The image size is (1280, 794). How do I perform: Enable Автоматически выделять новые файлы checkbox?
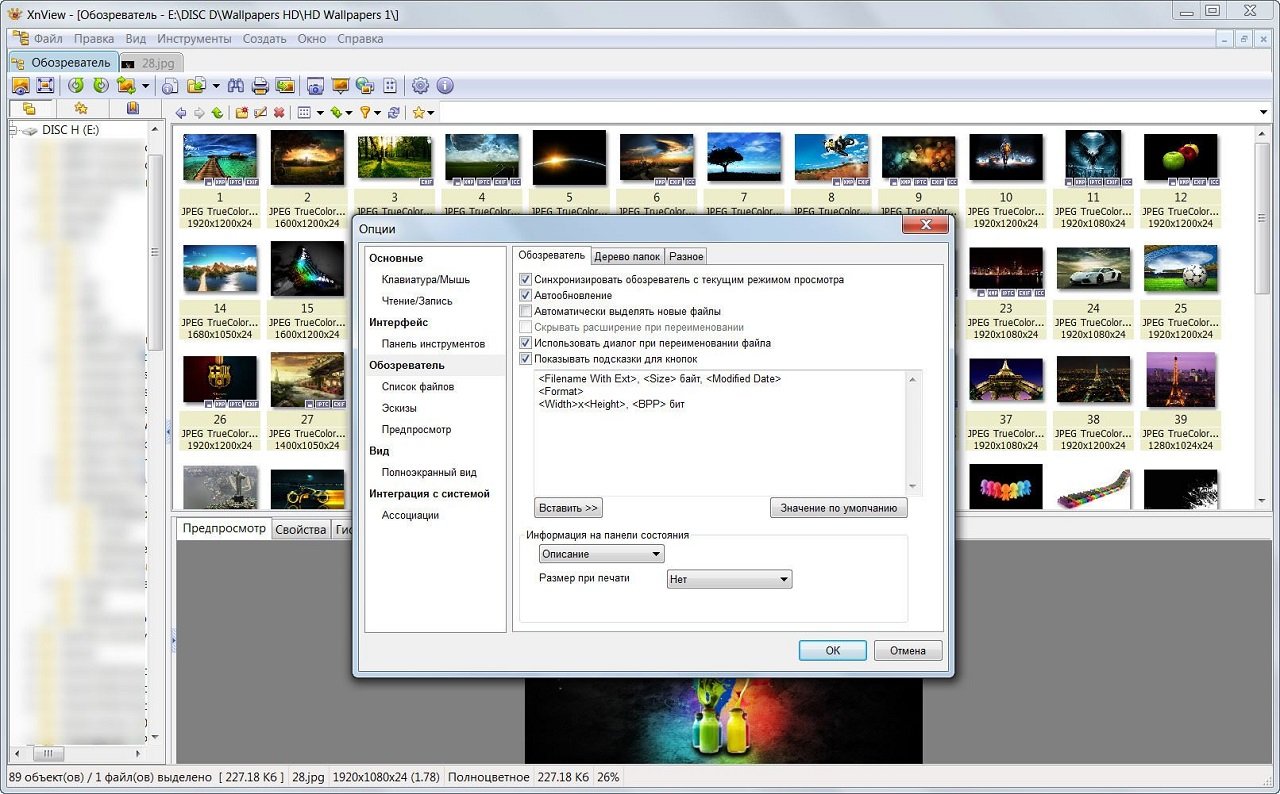coord(526,312)
